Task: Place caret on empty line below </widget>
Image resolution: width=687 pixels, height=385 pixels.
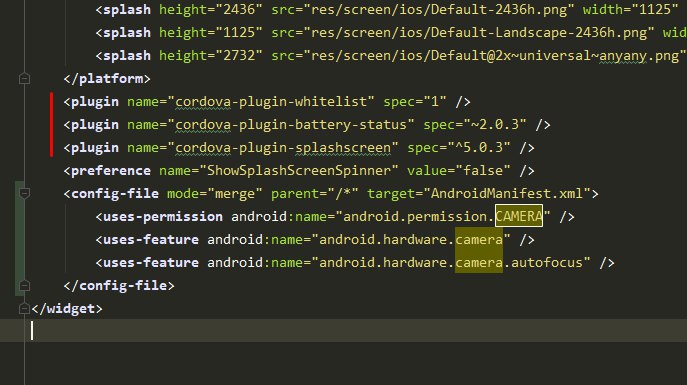Action: [x=344, y=331]
